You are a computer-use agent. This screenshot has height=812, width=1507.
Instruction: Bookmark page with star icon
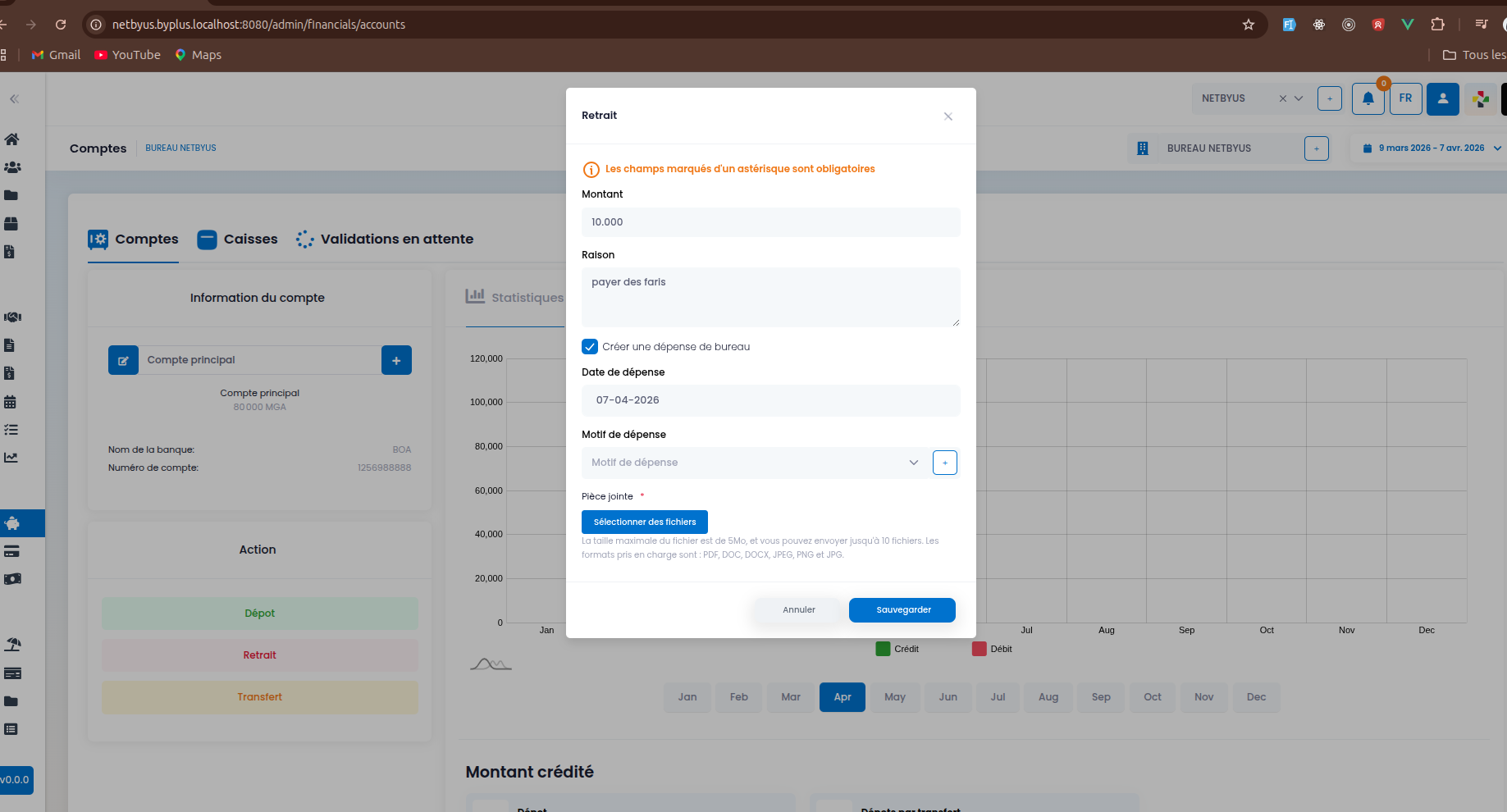pos(1248,25)
